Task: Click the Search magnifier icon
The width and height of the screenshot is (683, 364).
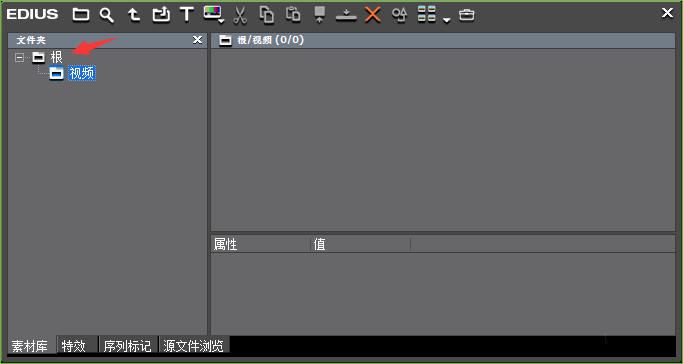Action: [106, 15]
